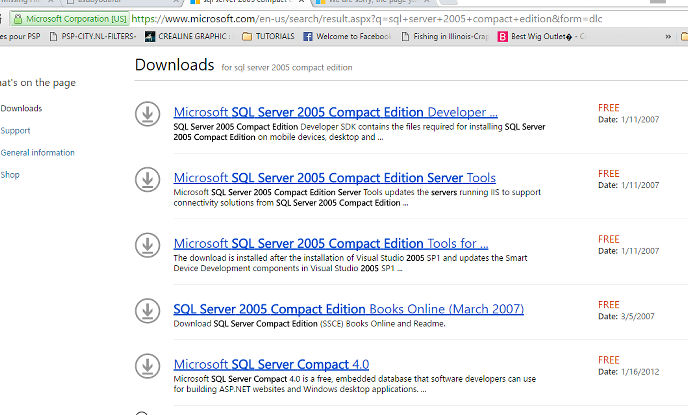
Task: Click description starting 'The download is installed after'
Action: click(x=350, y=263)
